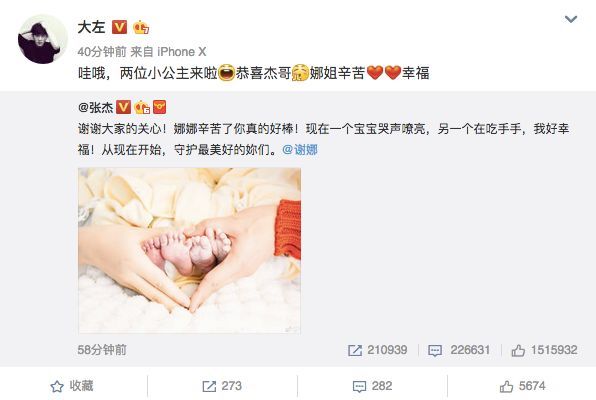The height and width of the screenshot is (400, 596).
Task: Click the 40分钟前 timestamp link
Action: coord(101,52)
